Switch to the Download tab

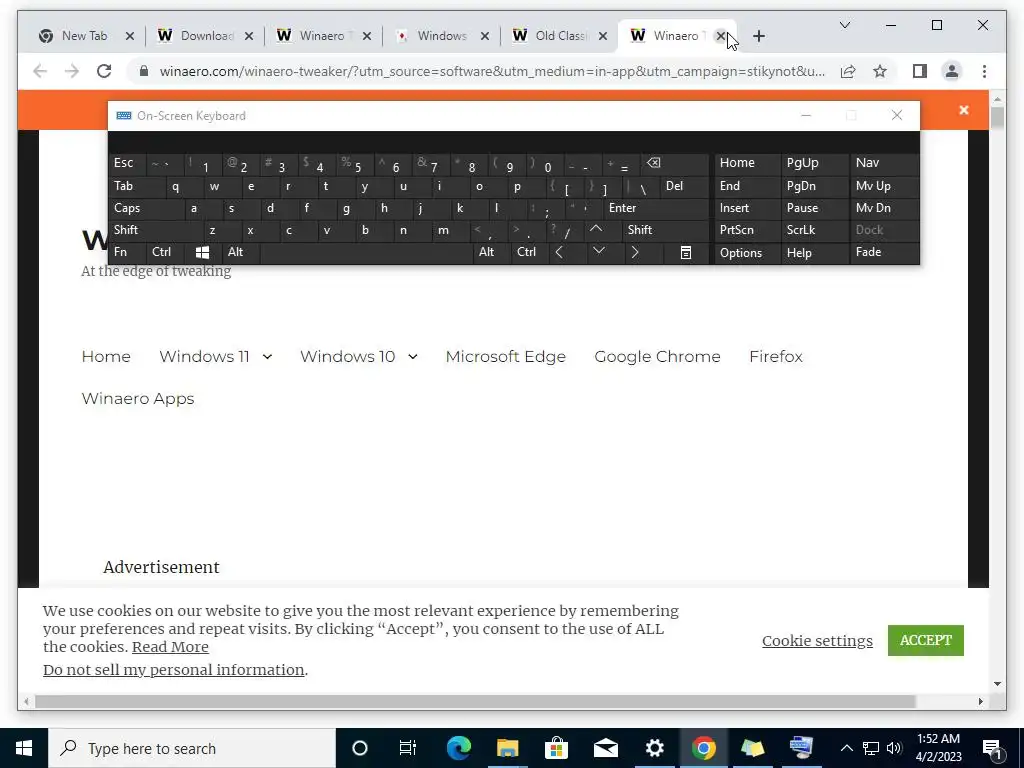click(x=204, y=36)
